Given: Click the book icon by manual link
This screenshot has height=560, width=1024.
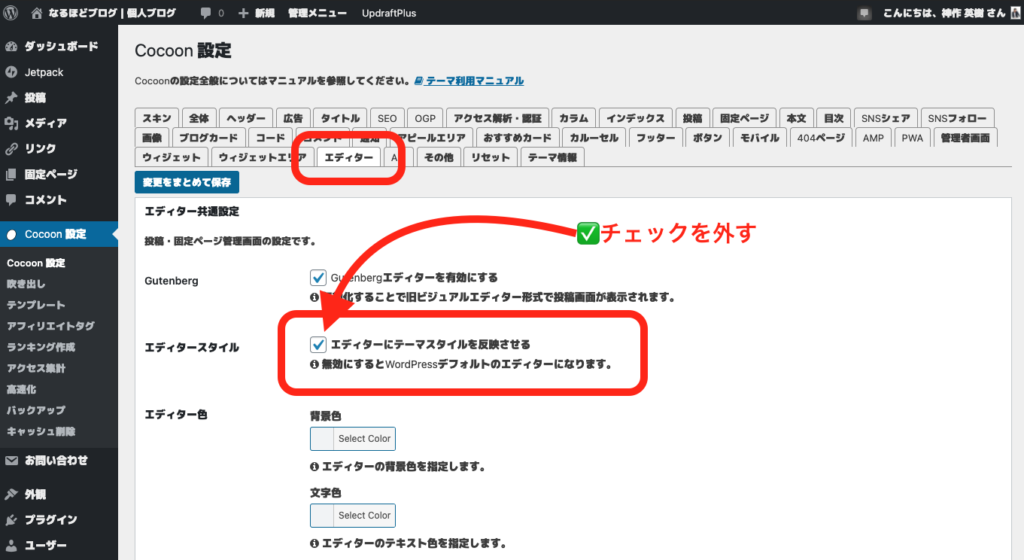Looking at the screenshot, I should point(419,81).
